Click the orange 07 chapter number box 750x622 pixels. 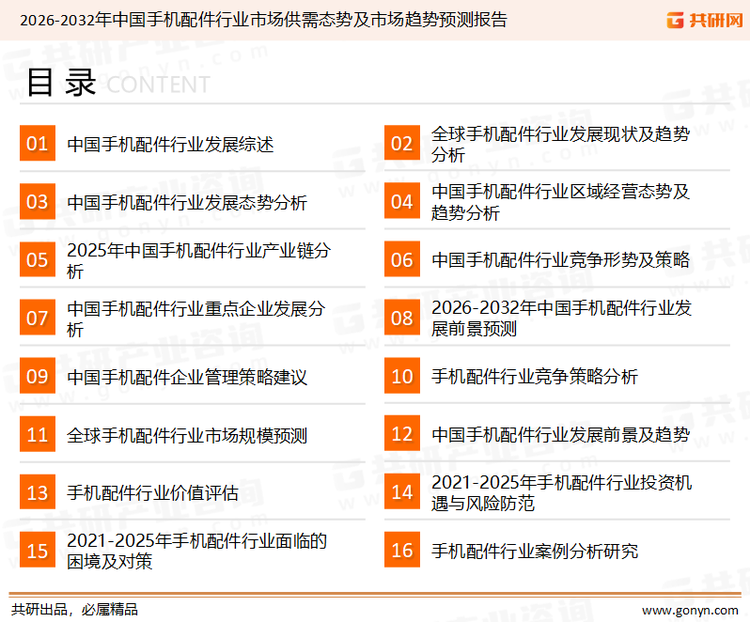click(x=37, y=318)
